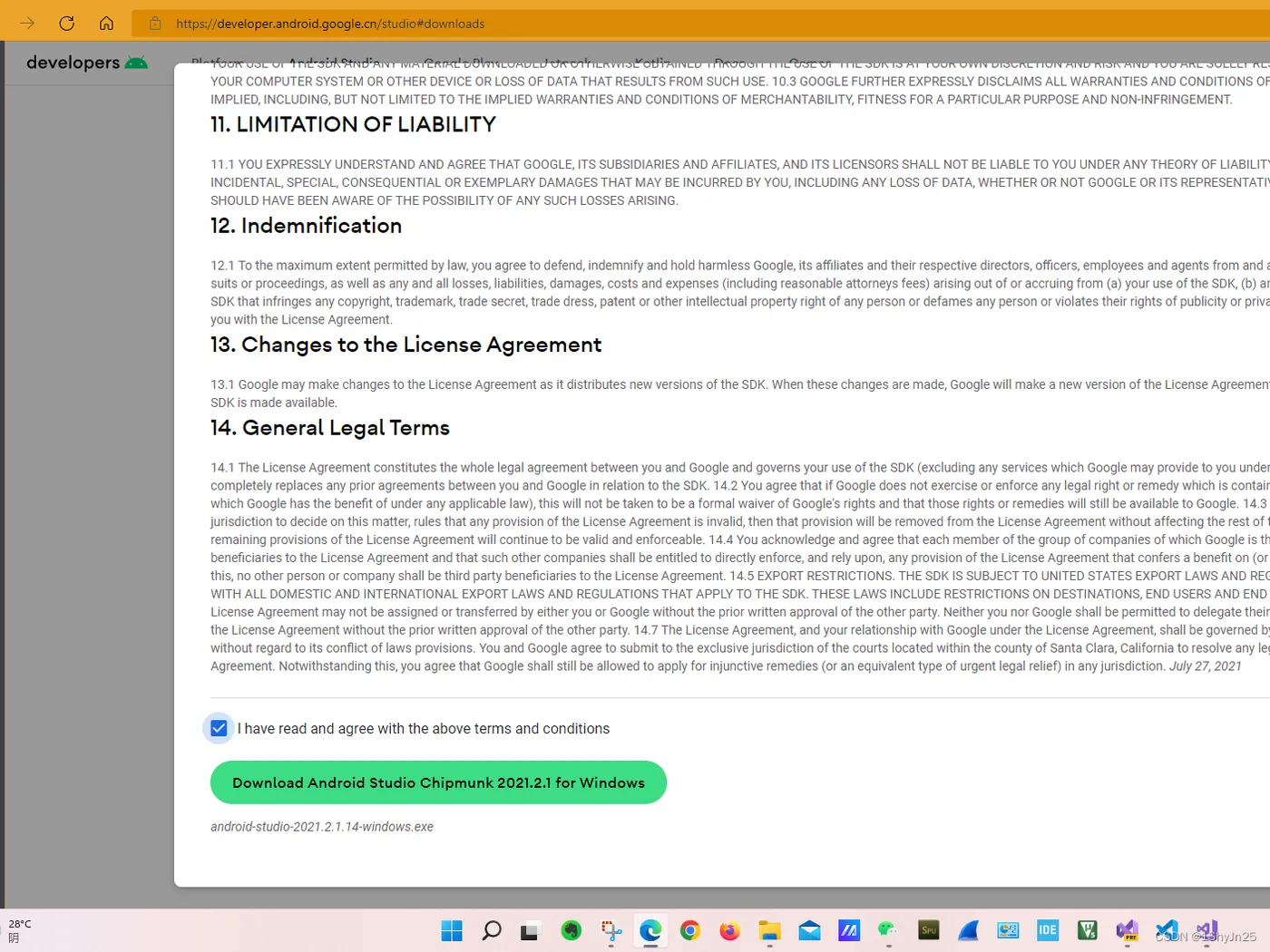
Task: Go to the browser home page icon
Action: point(106,24)
